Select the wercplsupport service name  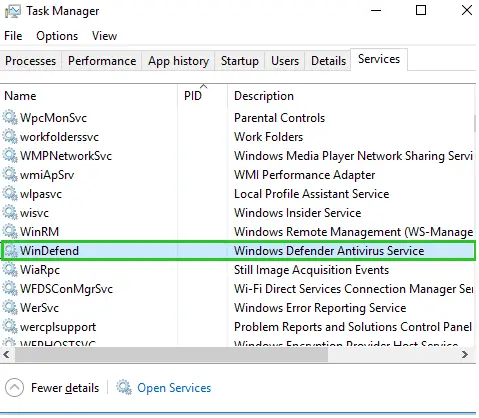58,327
